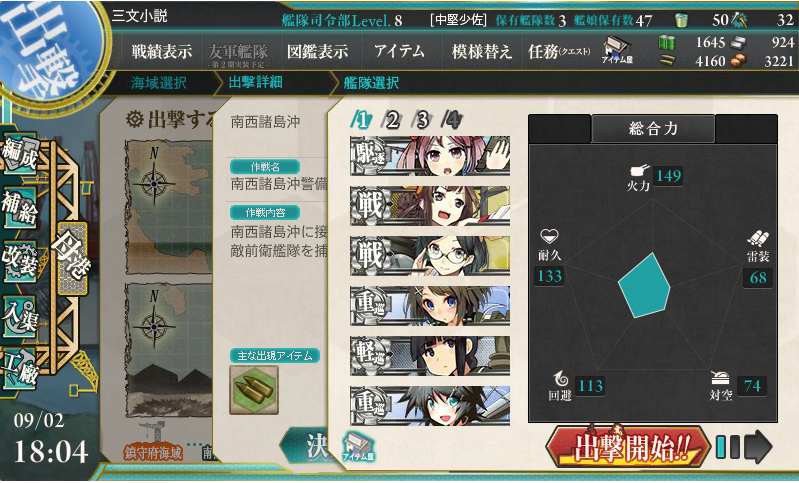Return to 母港 home port button
Viewport: 799px width, 483px height.
point(72,258)
